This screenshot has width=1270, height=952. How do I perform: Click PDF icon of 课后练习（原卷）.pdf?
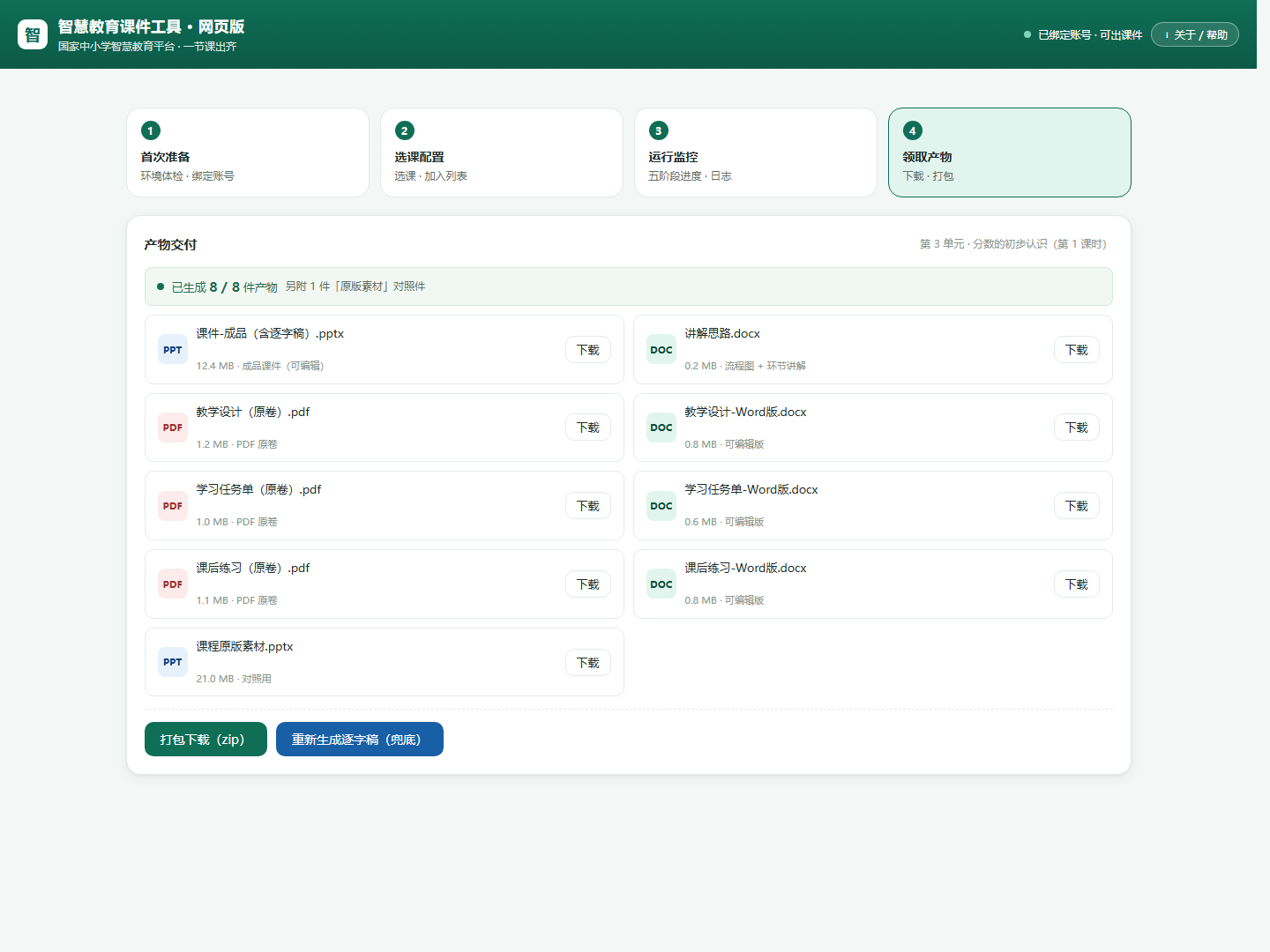click(173, 584)
